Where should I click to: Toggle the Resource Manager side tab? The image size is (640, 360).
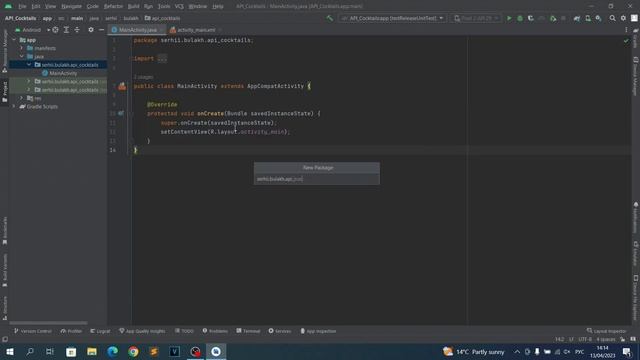(x=4, y=52)
